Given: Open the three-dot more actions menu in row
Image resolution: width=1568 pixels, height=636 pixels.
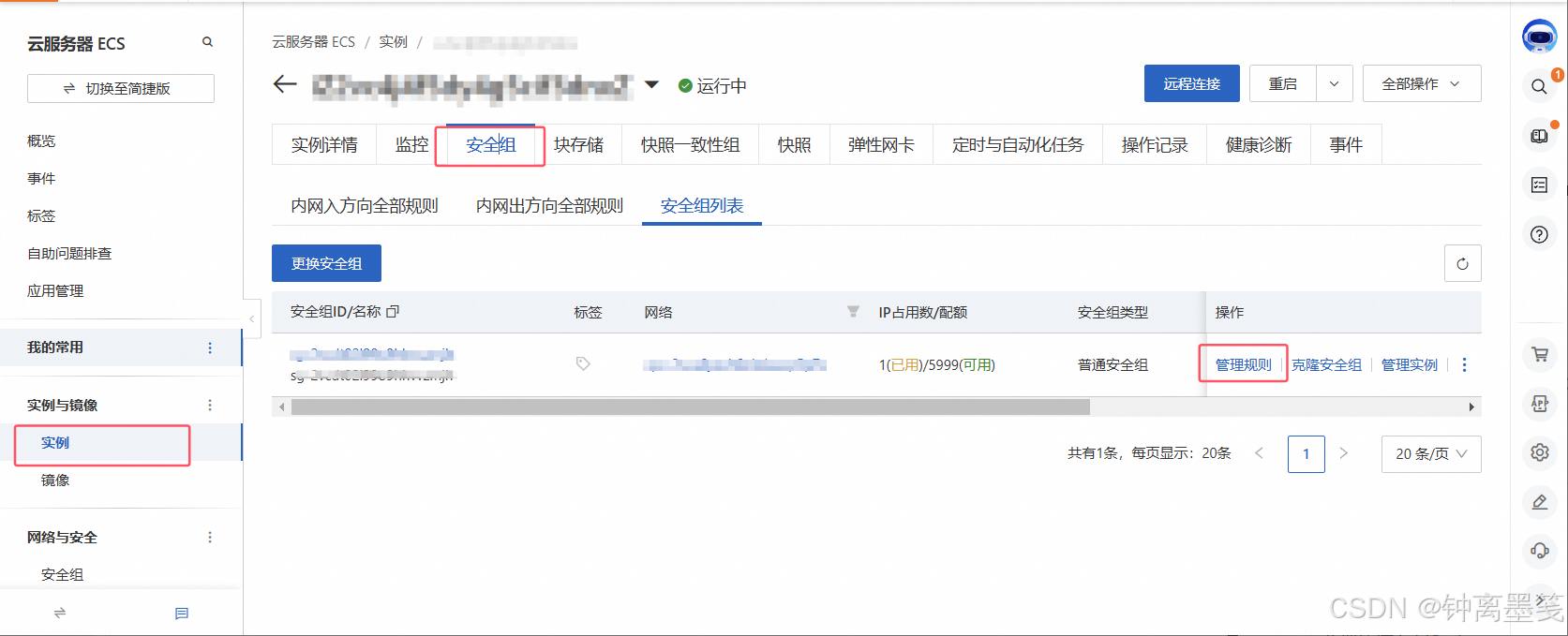Looking at the screenshot, I should click(1464, 365).
